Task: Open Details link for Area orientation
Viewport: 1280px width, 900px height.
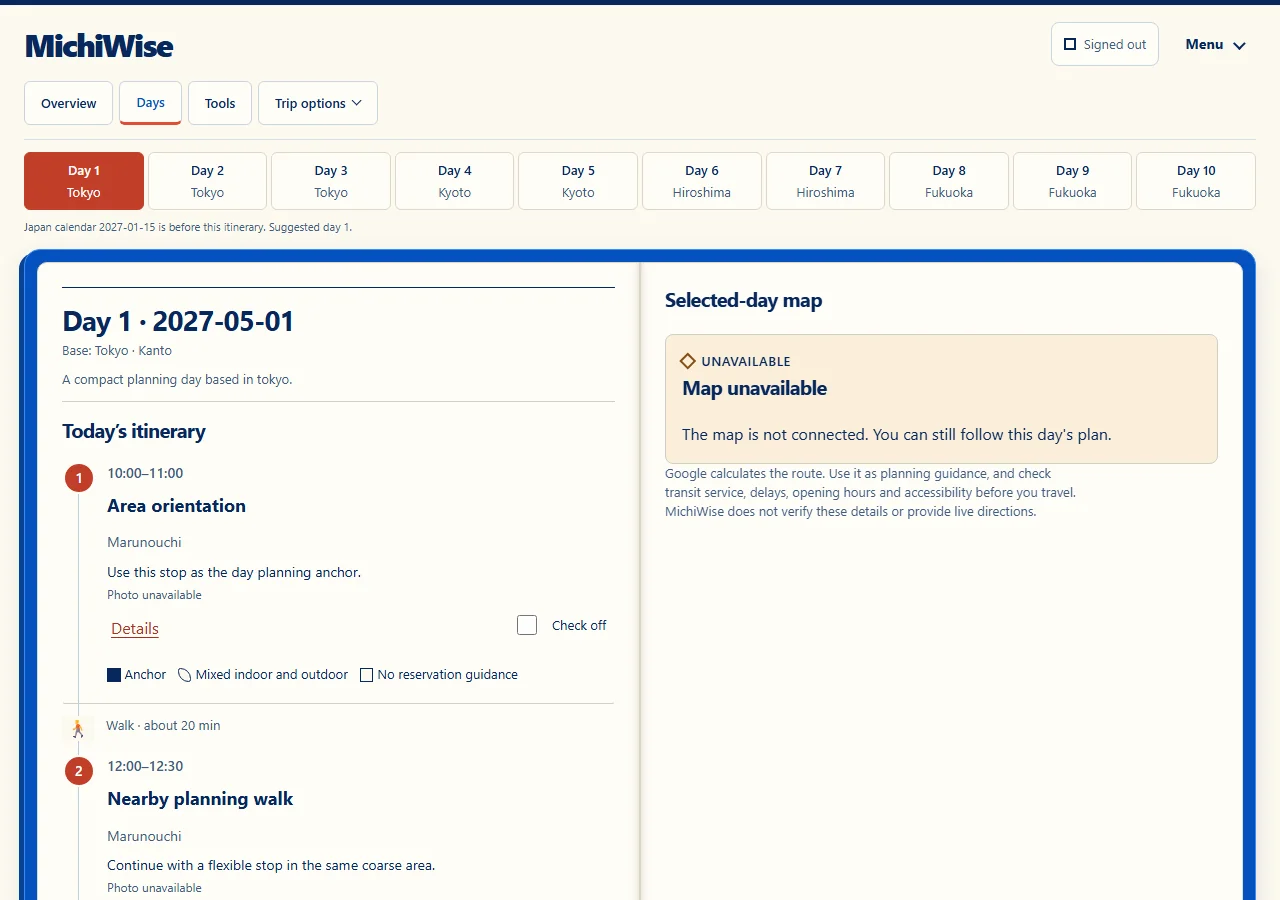Action: [x=135, y=629]
